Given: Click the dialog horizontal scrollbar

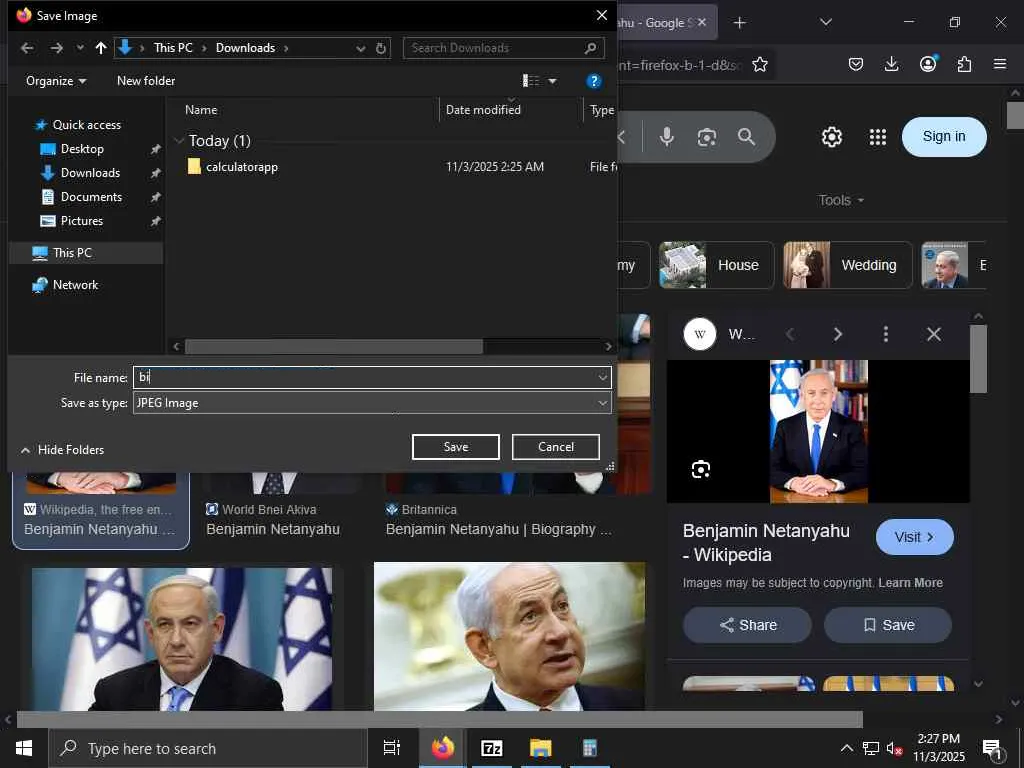Looking at the screenshot, I should 334,346.
